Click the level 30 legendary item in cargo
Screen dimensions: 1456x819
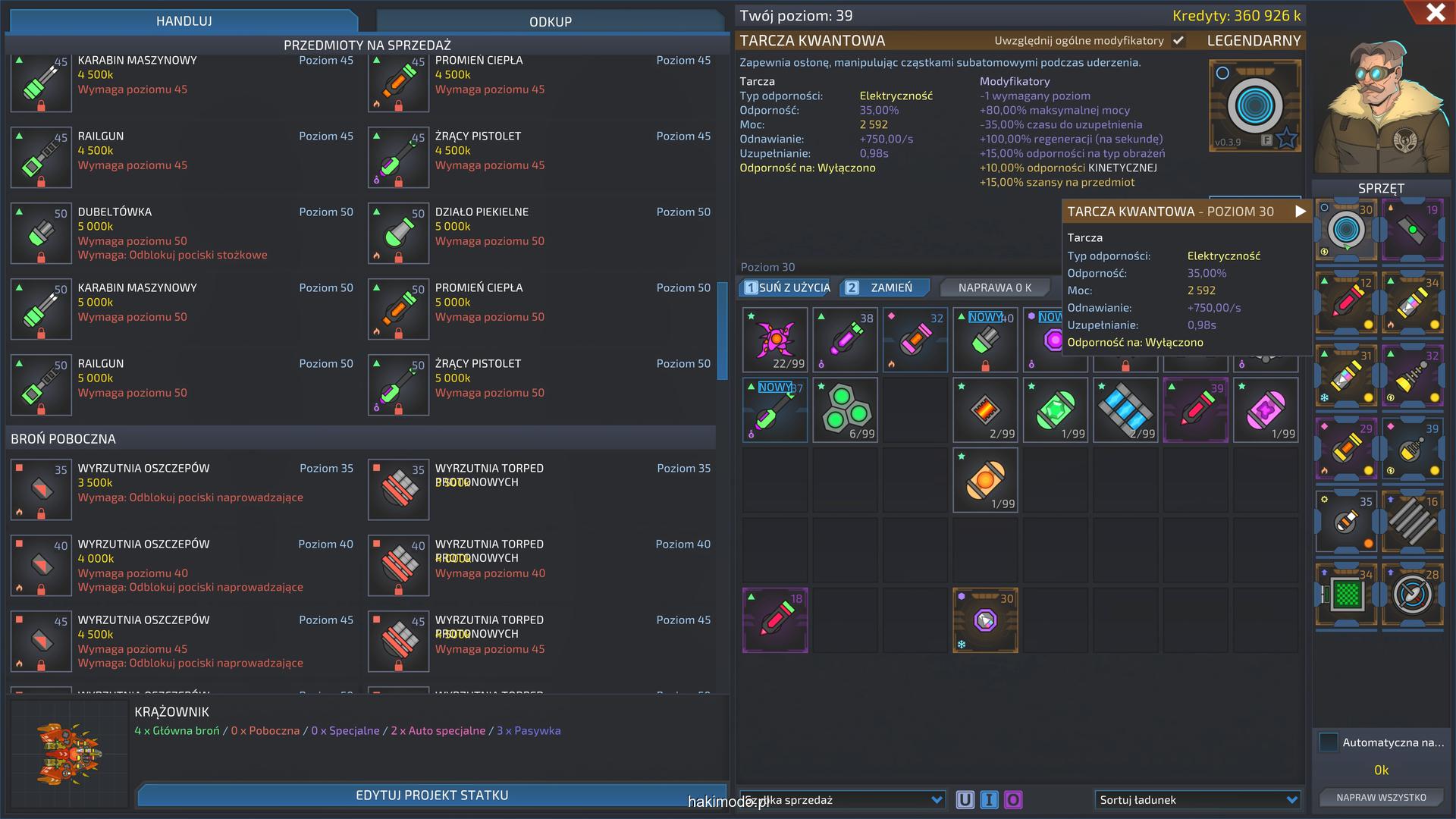pos(985,620)
